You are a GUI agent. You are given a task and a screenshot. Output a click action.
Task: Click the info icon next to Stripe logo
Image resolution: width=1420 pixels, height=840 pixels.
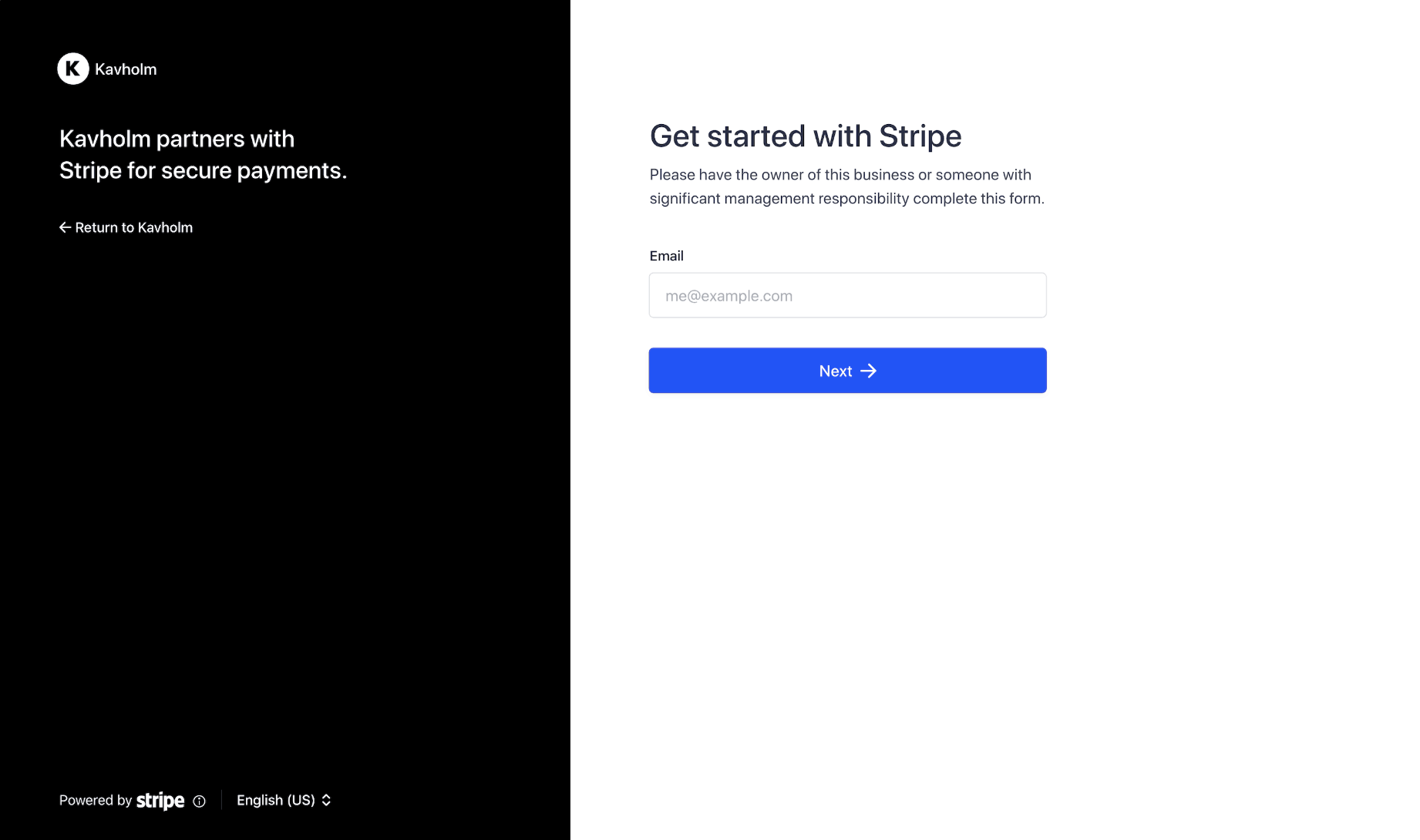(199, 801)
